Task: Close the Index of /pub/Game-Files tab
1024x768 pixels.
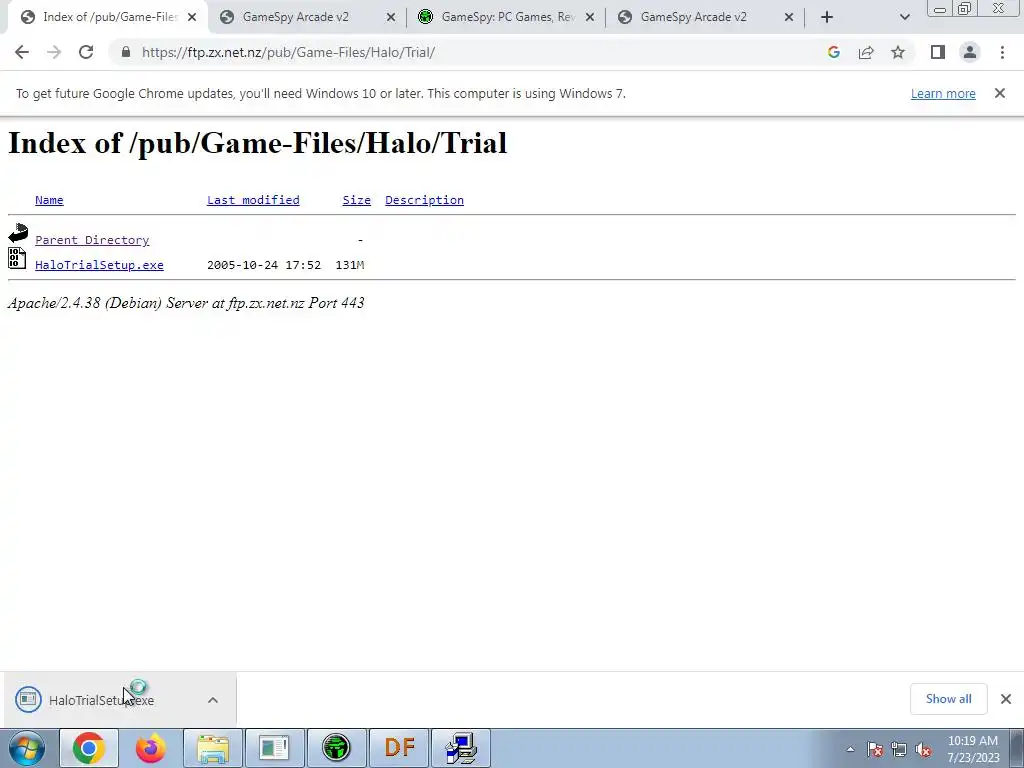Action: (191, 17)
